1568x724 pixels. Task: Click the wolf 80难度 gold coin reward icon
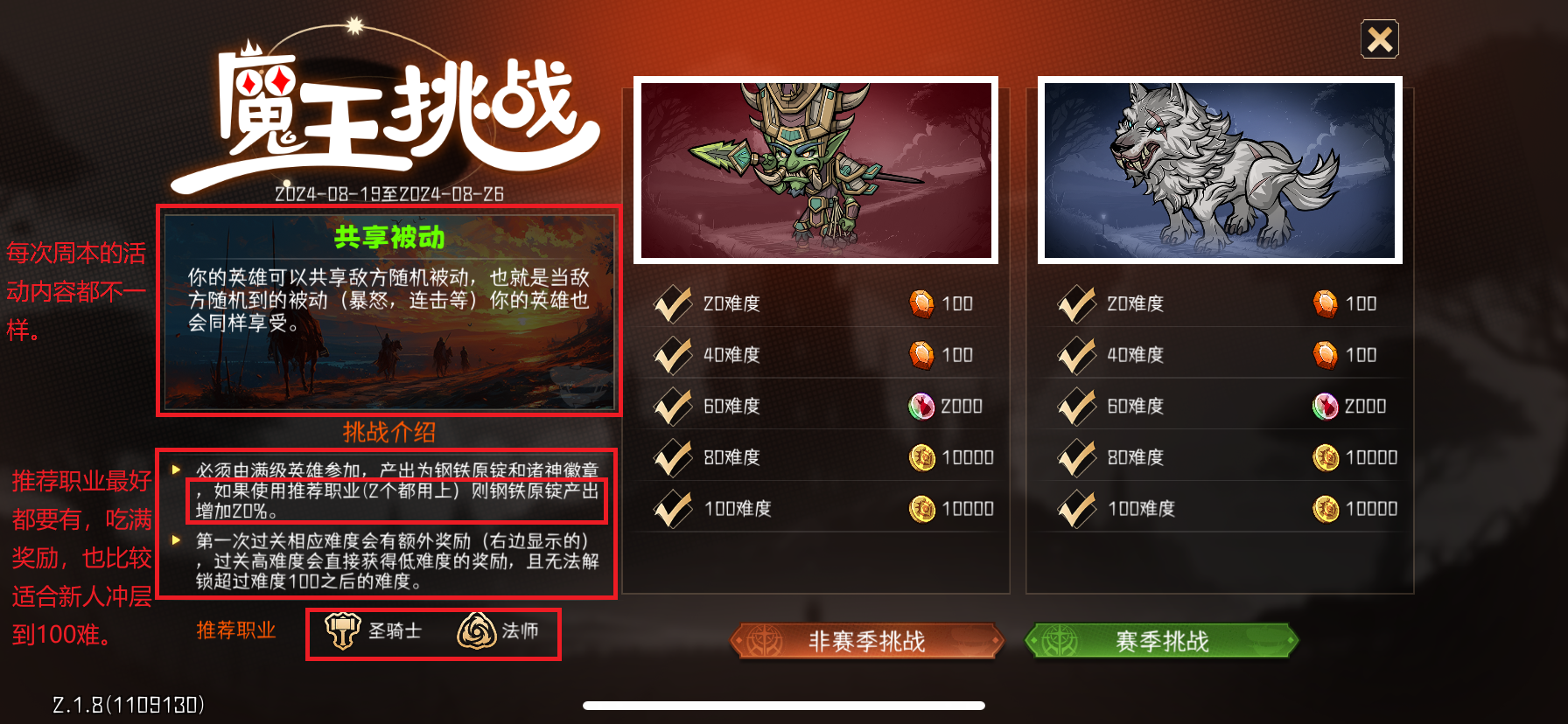click(x=1326, y=457)
